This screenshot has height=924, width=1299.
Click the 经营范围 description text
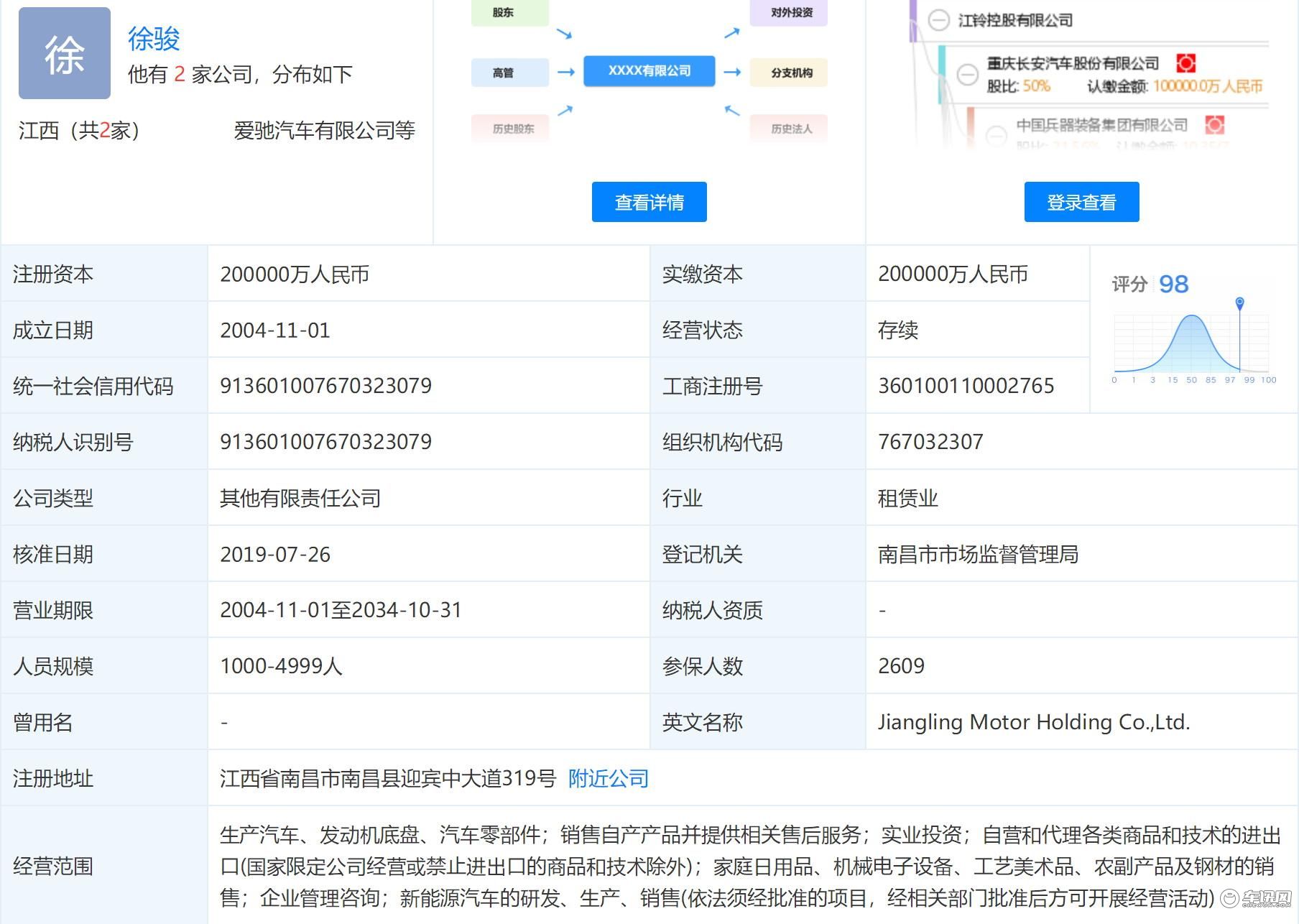tap(750, 867)
